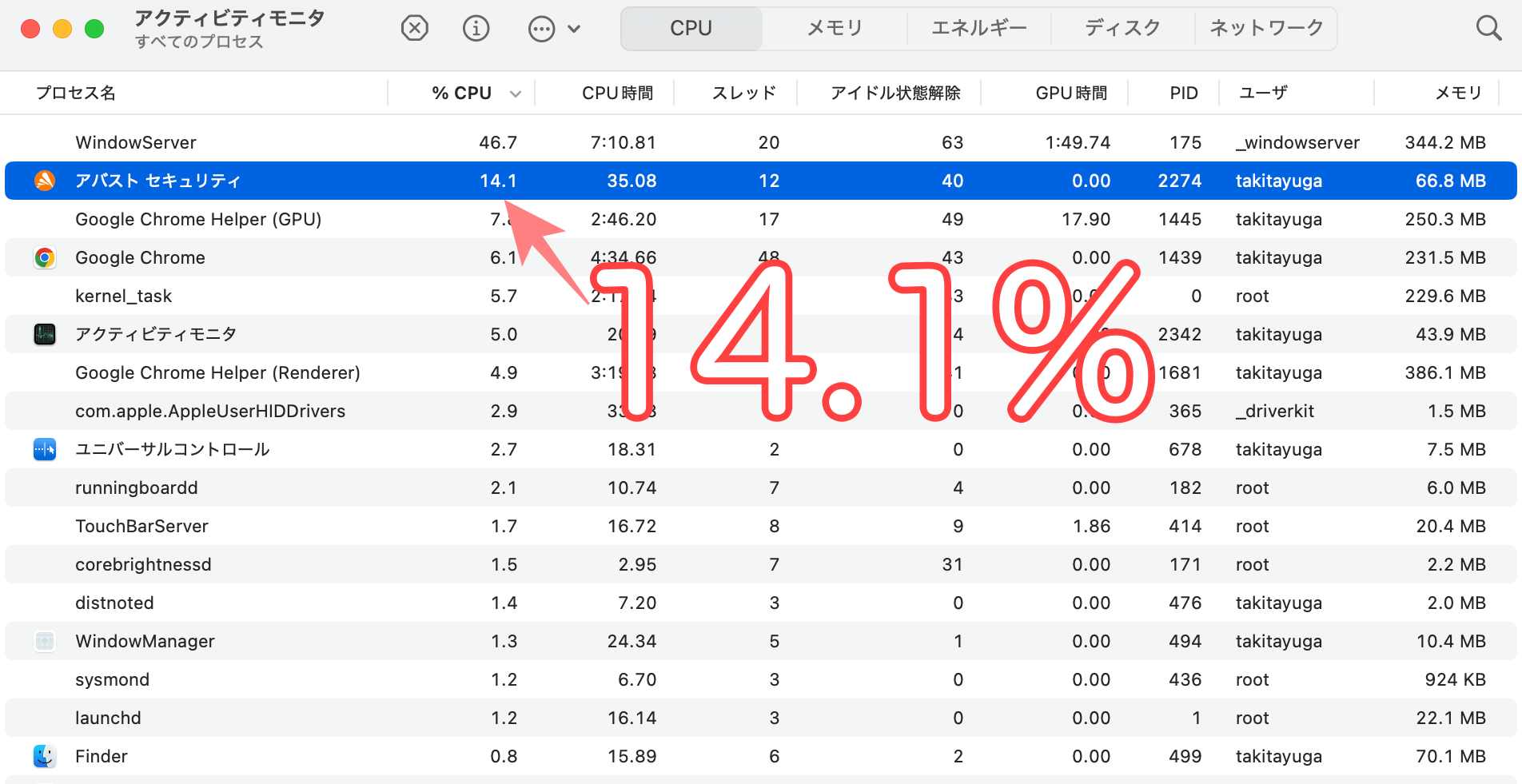Screen dimensions: 1522x784
Task: Click the 924 KB memory value
Action: pyautogui.click(x=1455, y=679)
